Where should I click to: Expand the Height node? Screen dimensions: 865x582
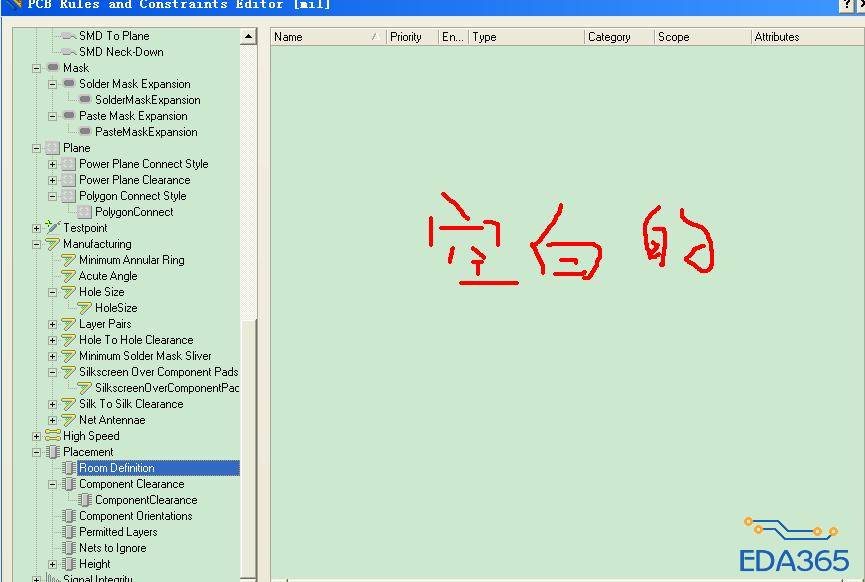tap(52, 564)
